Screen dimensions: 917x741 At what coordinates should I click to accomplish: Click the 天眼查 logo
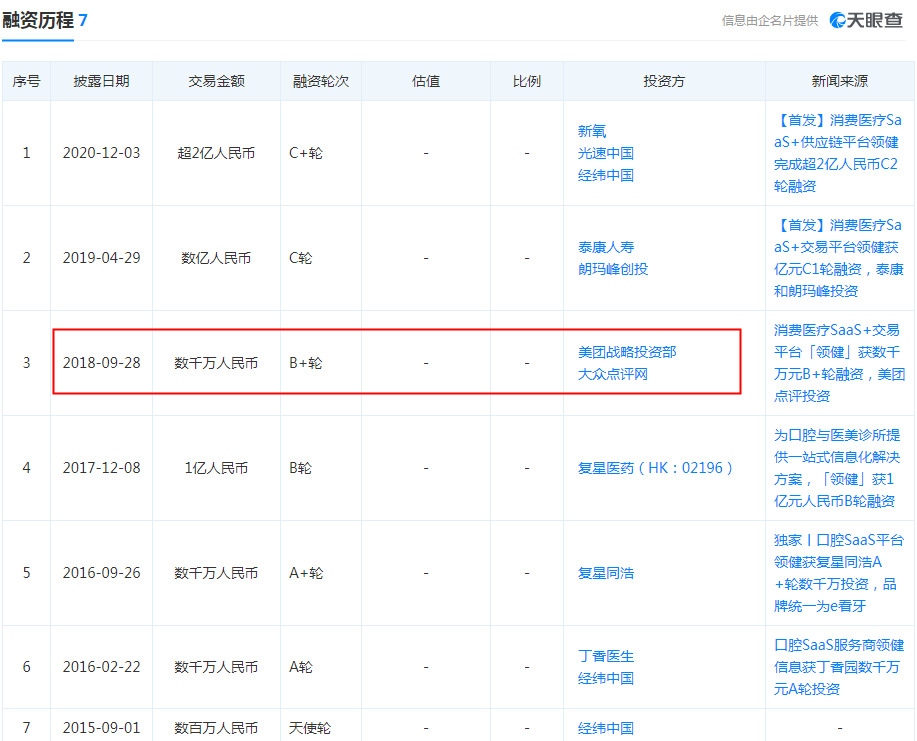tap(866, 20)
